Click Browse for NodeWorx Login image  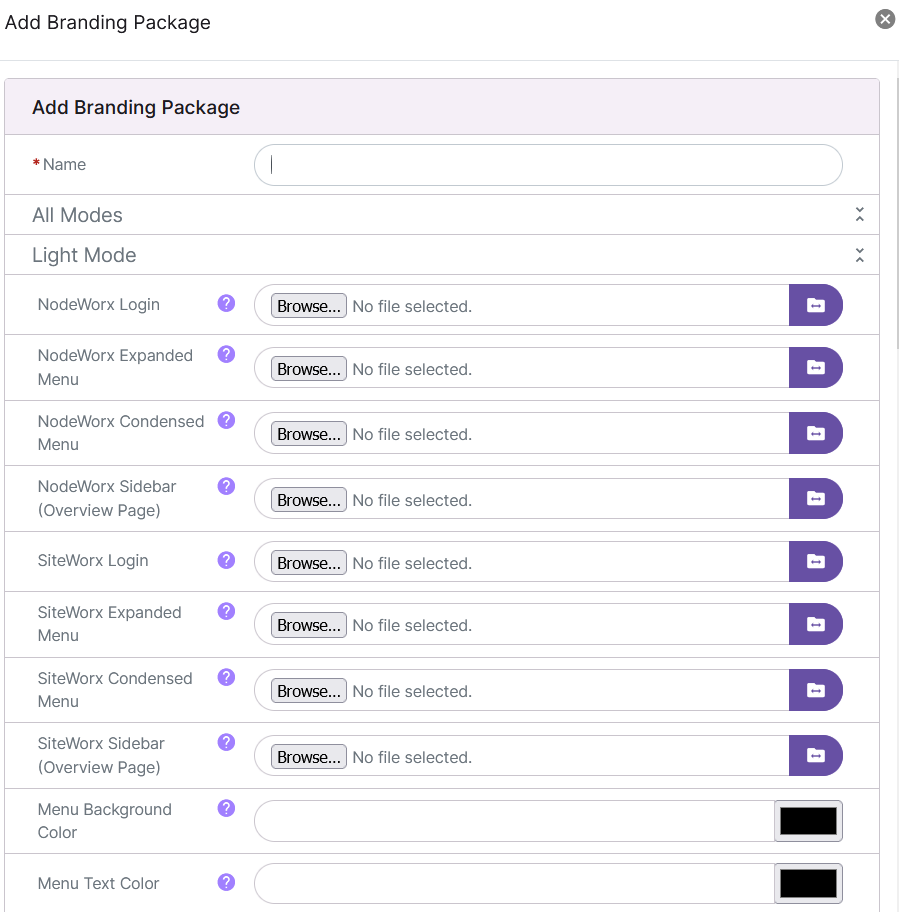[x=308, y=306]
